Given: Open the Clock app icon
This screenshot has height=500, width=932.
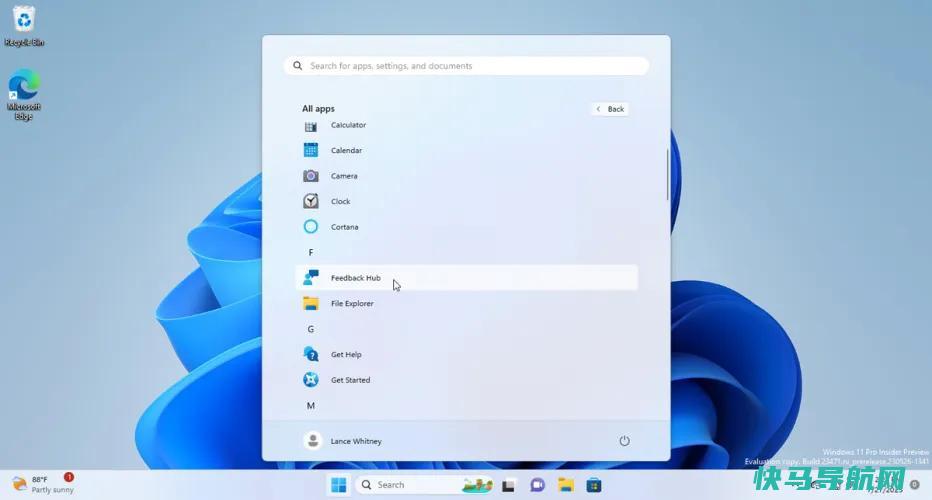Looking at the screenshot, I should coord(311,201).
